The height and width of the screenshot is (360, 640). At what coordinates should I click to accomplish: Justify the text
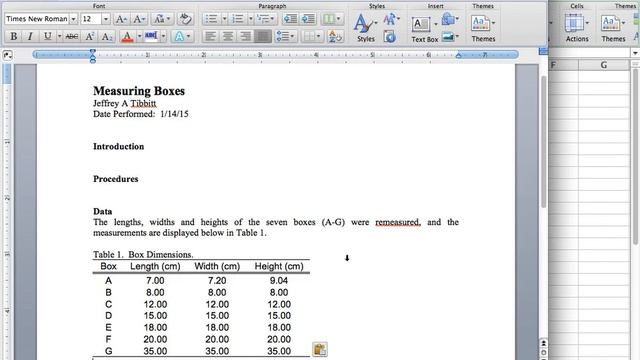(262, 37)
